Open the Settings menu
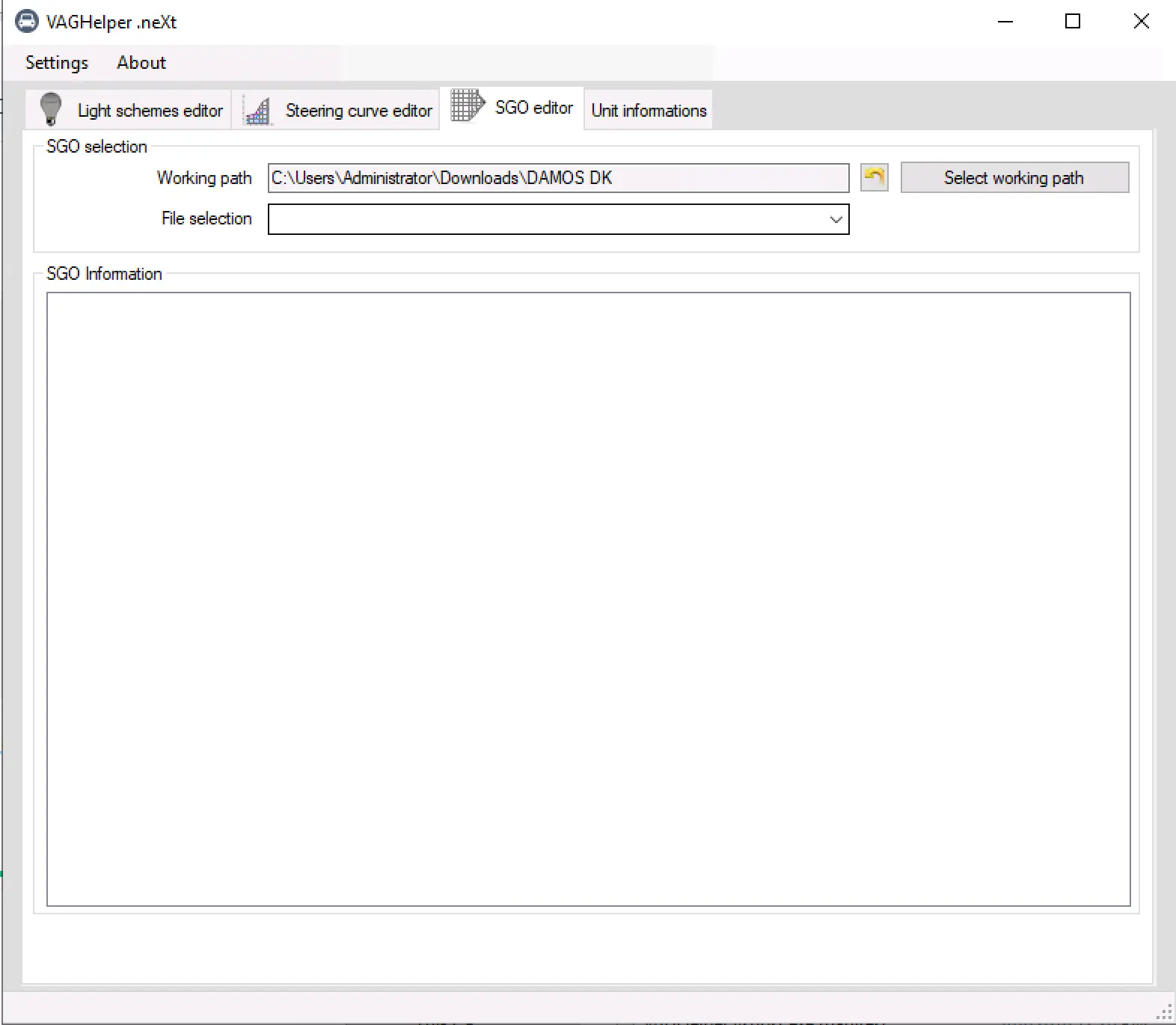 (57, 63)
